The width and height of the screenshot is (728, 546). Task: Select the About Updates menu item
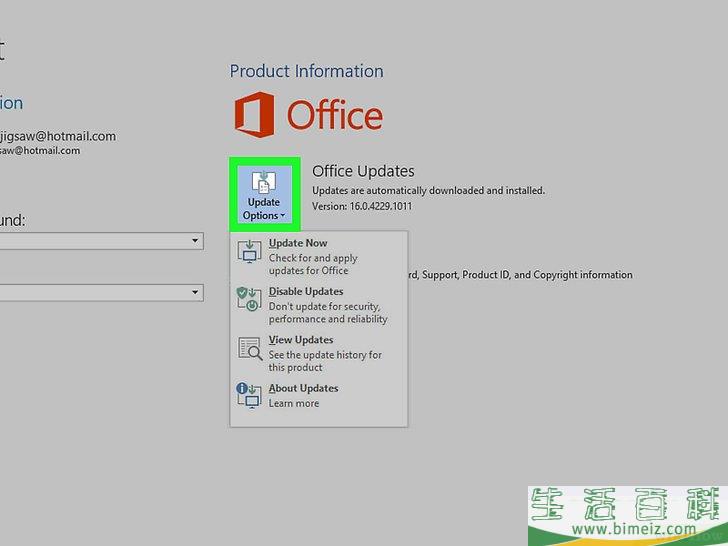[x=304, y=388]
